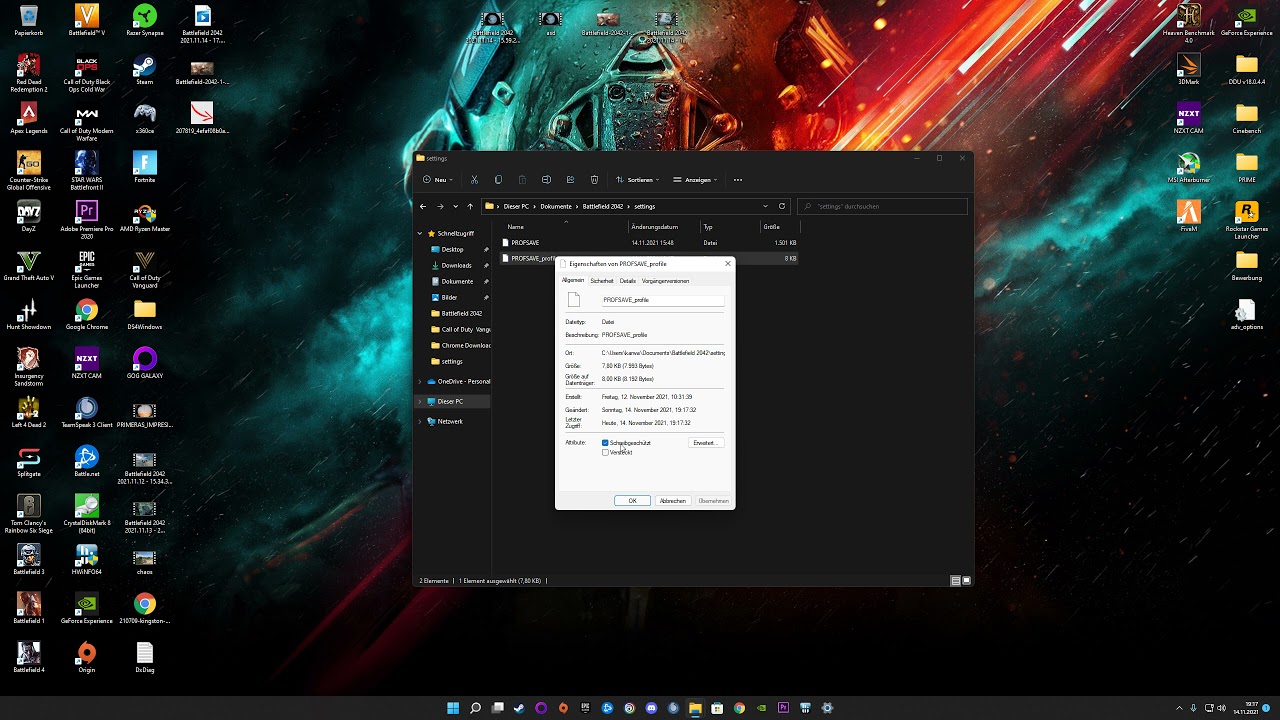Uncheck the Schreibgeschützt checkbox
Image resolution: width=1280 pixels, height=720 pixels.
tap(605, 443)
